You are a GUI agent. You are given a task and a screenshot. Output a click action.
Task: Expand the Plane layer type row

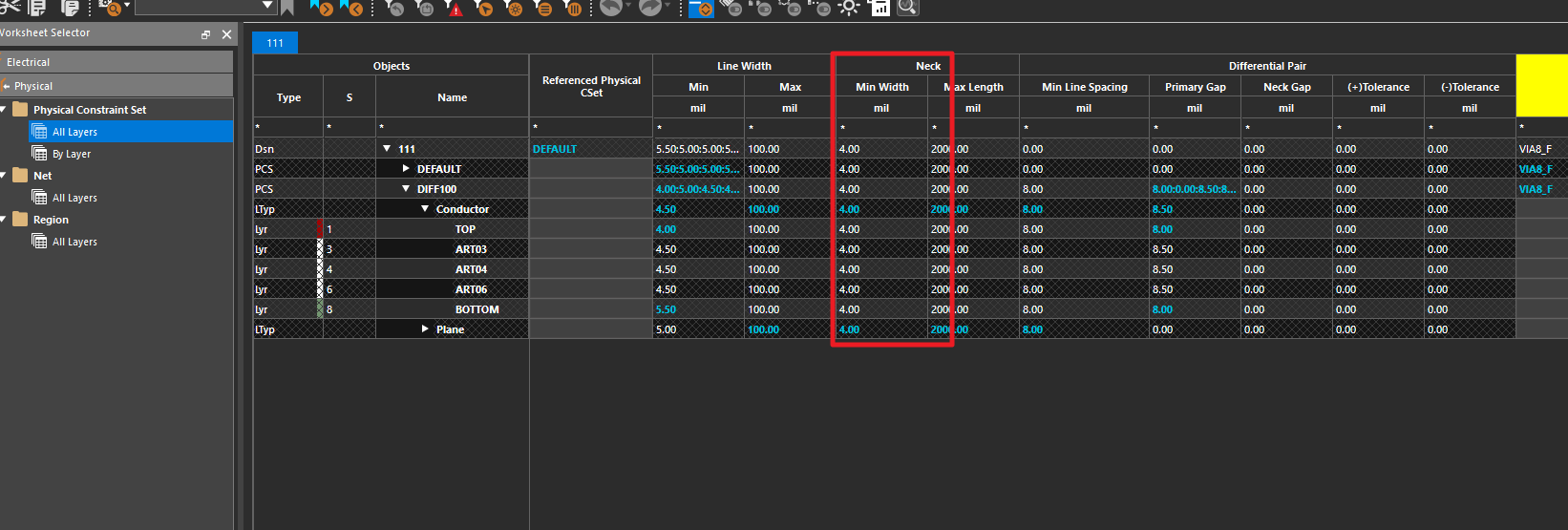[425, 329]
